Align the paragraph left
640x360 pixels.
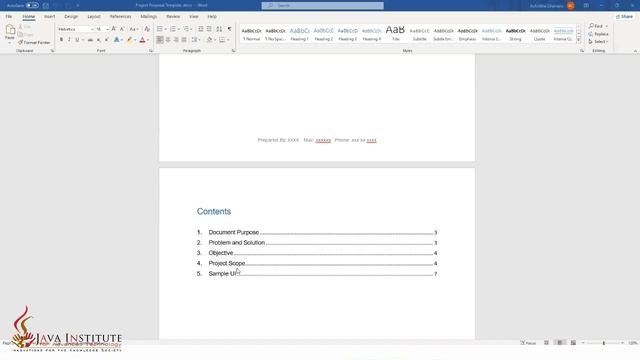coord(160,40)
